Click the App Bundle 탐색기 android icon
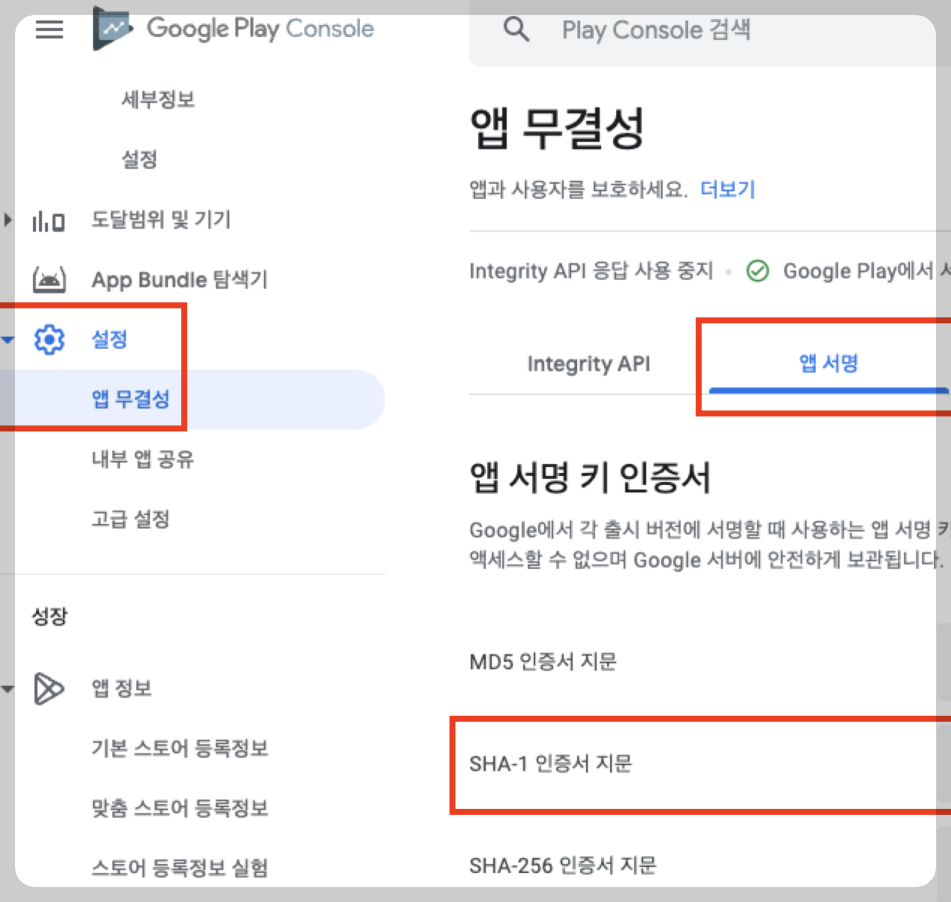The image size is (951, 902). click(49, 280)
